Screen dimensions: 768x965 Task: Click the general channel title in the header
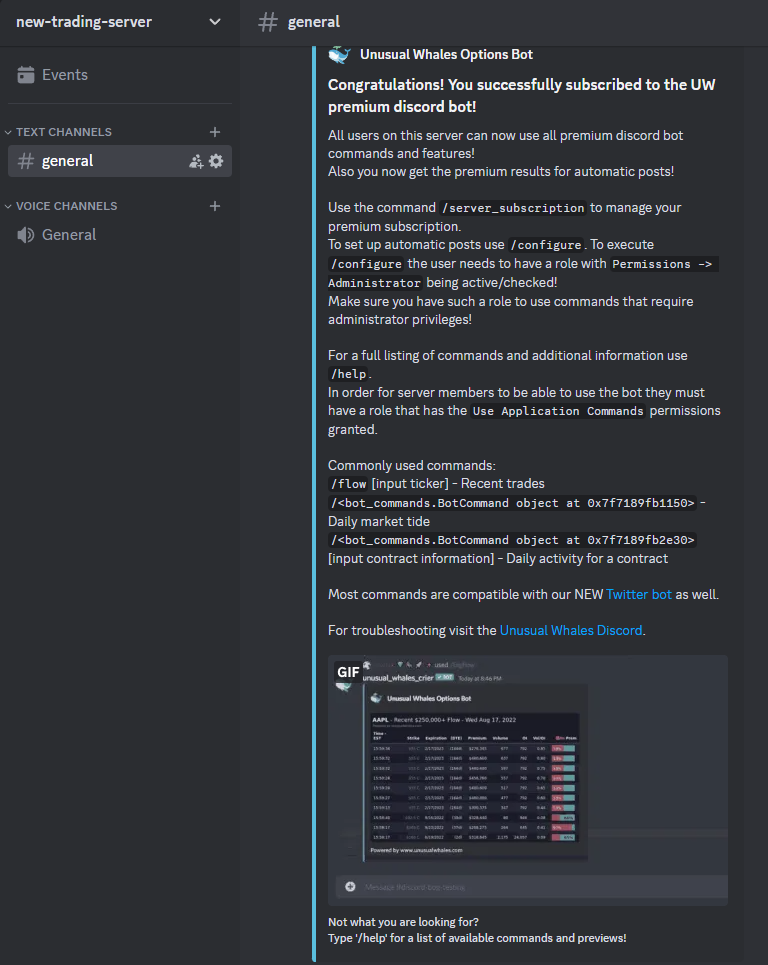tap(314, 22)
